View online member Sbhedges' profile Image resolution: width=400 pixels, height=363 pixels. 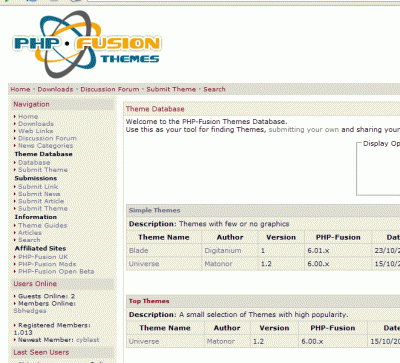click(x=30, y=311)
